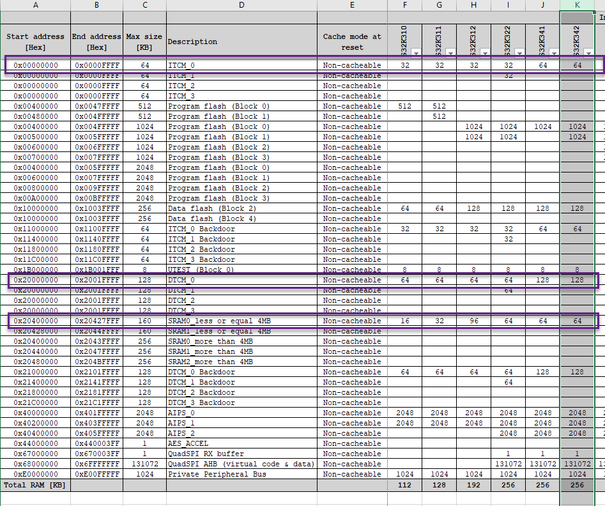605x506 pixels.
Task: Select value 96 in SRAM0_less row
Action: pos(474,321)
